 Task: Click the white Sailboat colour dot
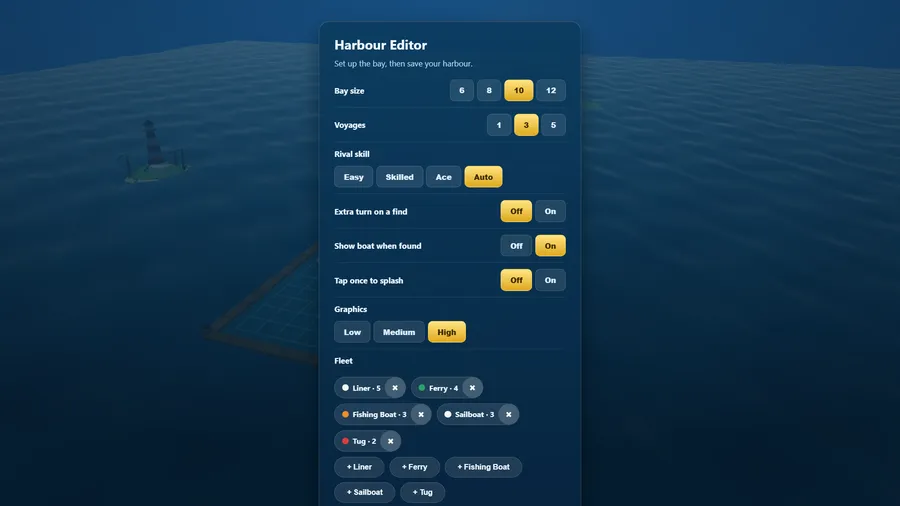pyautogui.click(x=448, y=414)
